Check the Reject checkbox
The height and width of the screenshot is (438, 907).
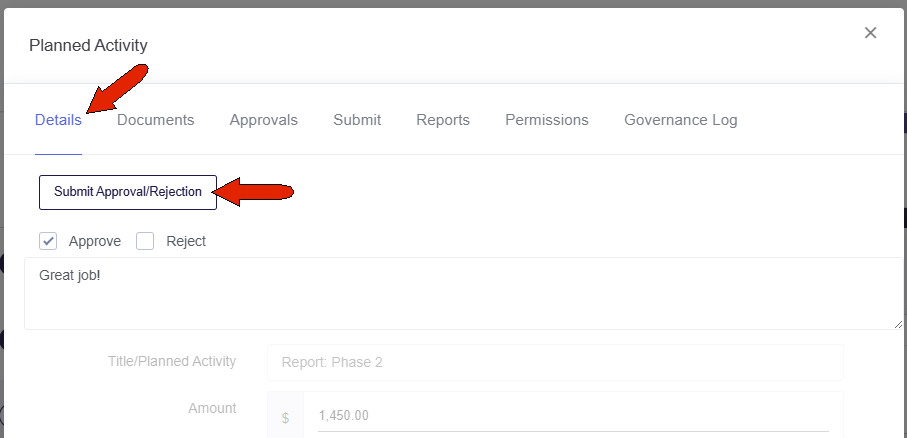click(145, 241)
